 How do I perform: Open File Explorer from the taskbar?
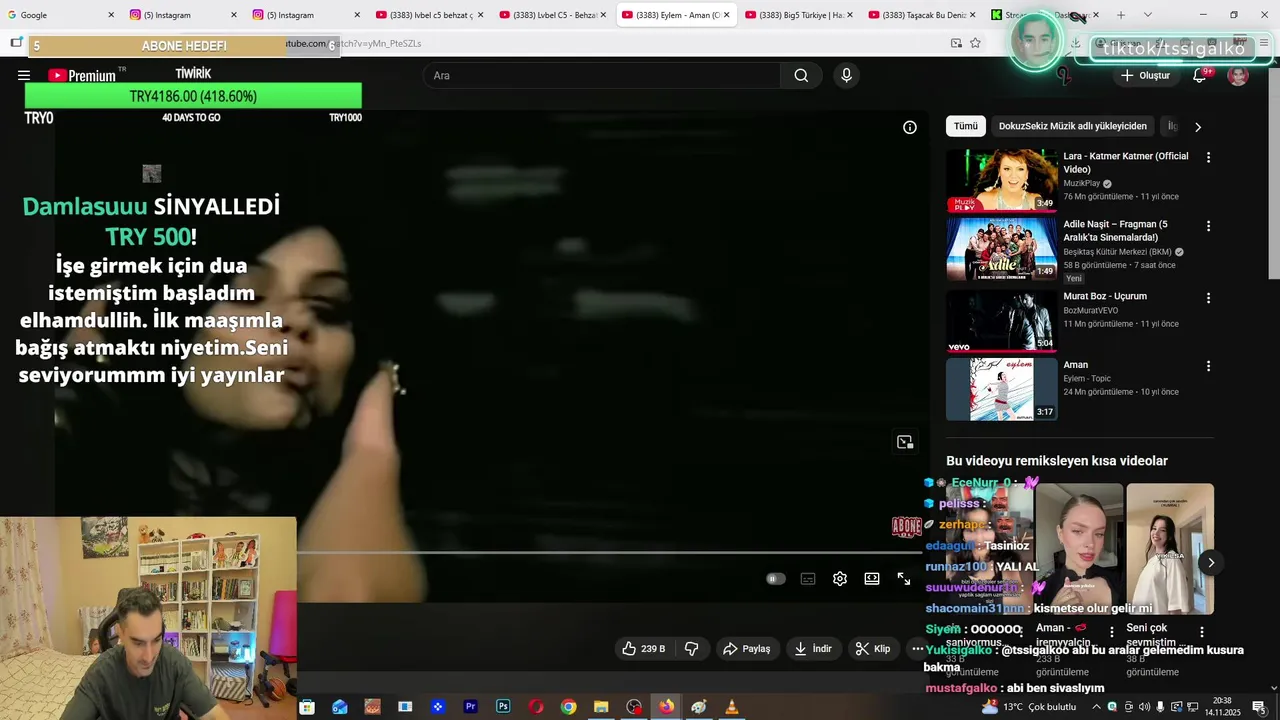tap(601, 707)
